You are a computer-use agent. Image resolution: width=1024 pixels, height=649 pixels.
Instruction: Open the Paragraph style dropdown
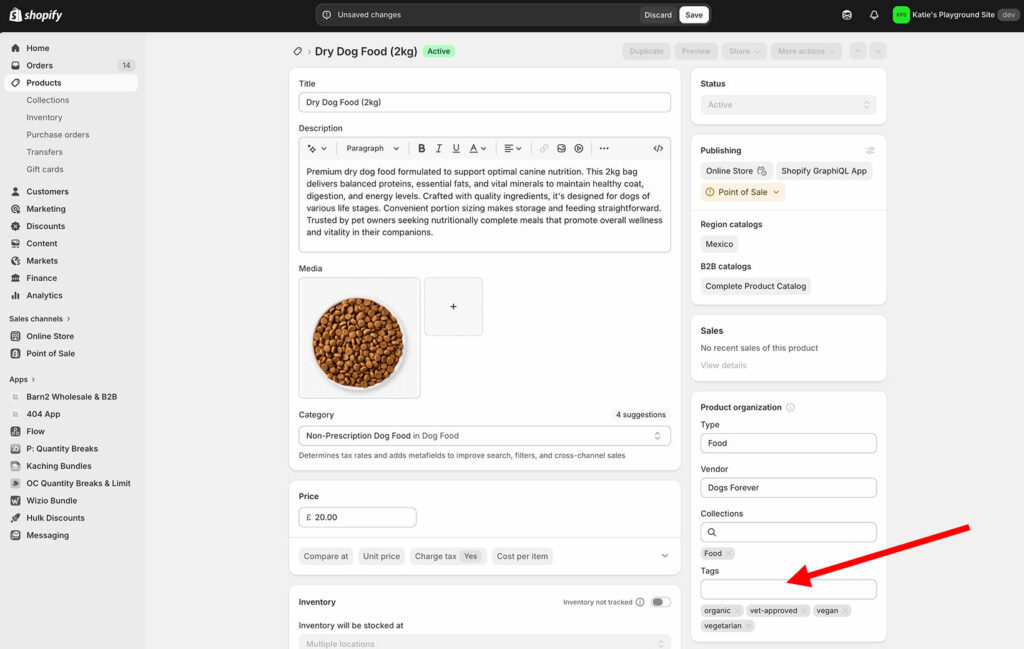click(x=372, y=148)
